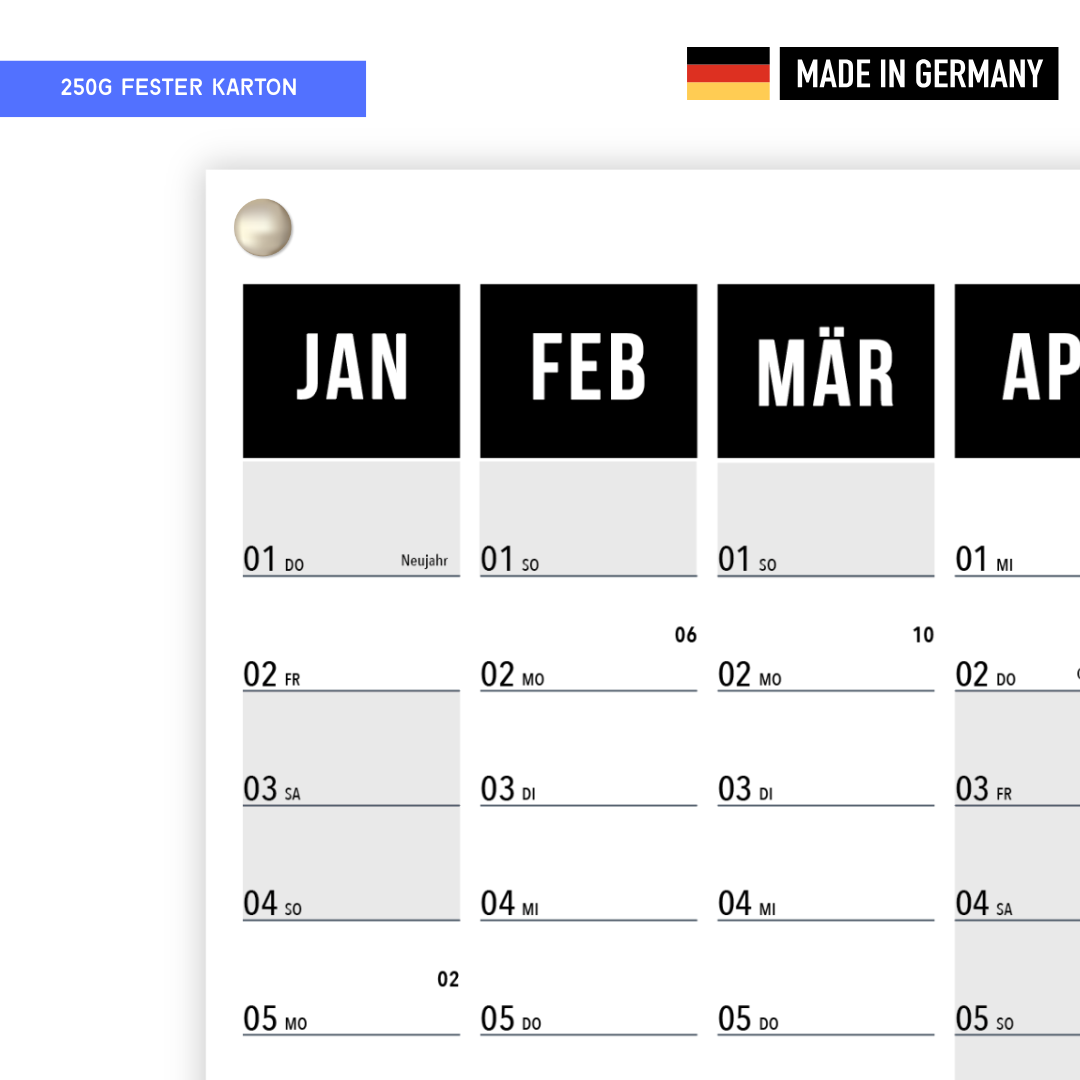This screenshot has width=1080, height=1080.
Task: Click week number 06 in February
Action: pyautogui.click(x=685, y=634)
